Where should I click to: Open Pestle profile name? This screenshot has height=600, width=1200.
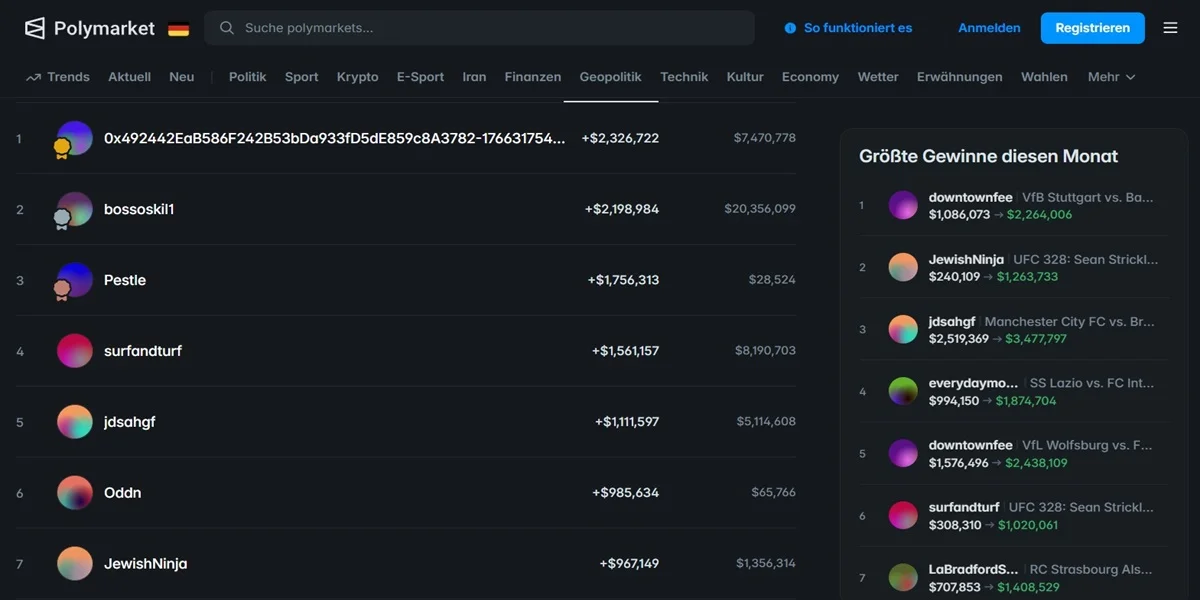tap(125, 280)
